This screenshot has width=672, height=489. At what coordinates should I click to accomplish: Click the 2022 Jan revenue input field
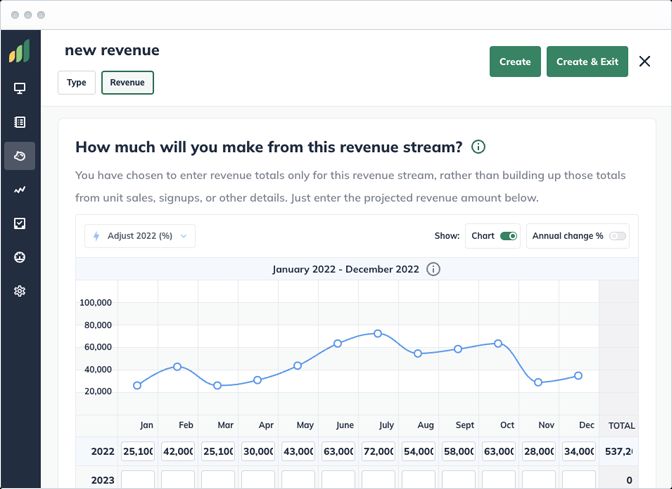click(x=138, y=451)
